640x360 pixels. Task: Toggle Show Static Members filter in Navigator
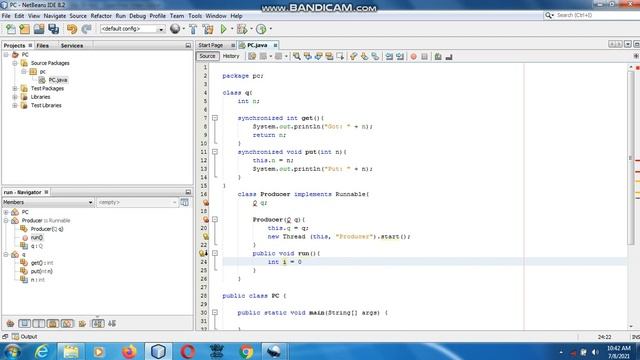(39, 324)
